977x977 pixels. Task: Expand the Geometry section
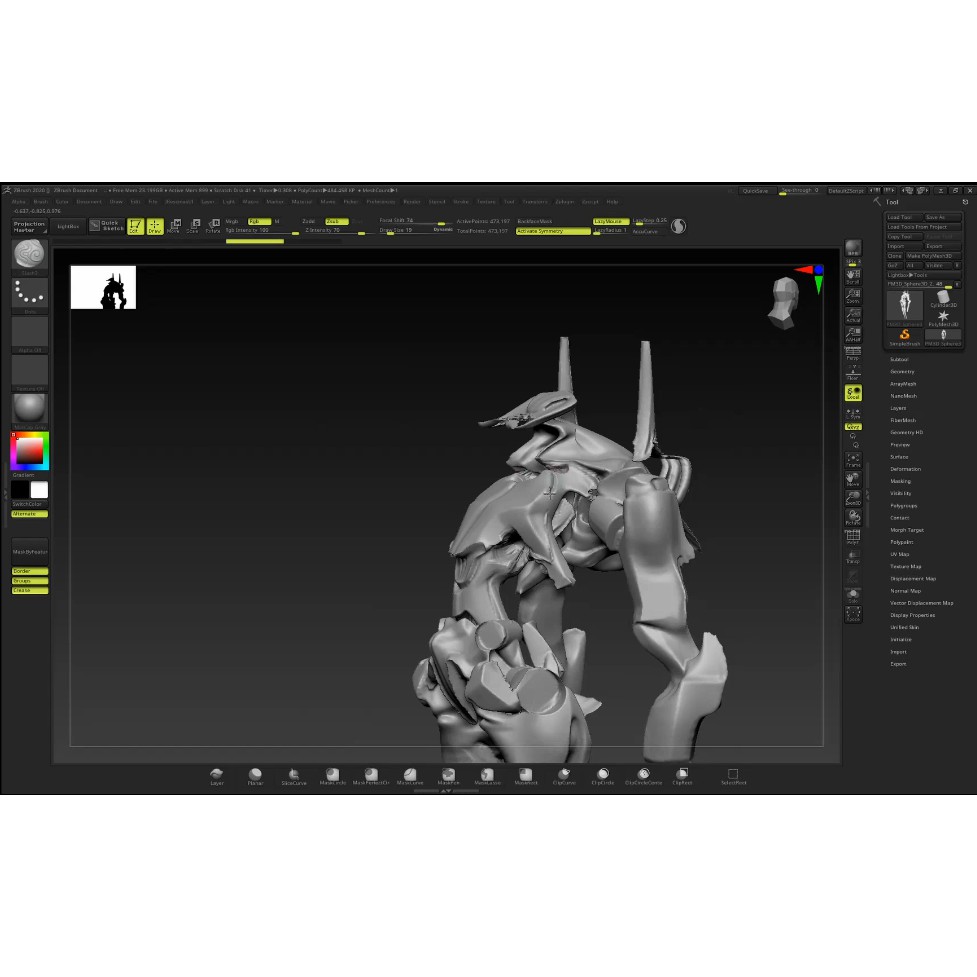902,372
